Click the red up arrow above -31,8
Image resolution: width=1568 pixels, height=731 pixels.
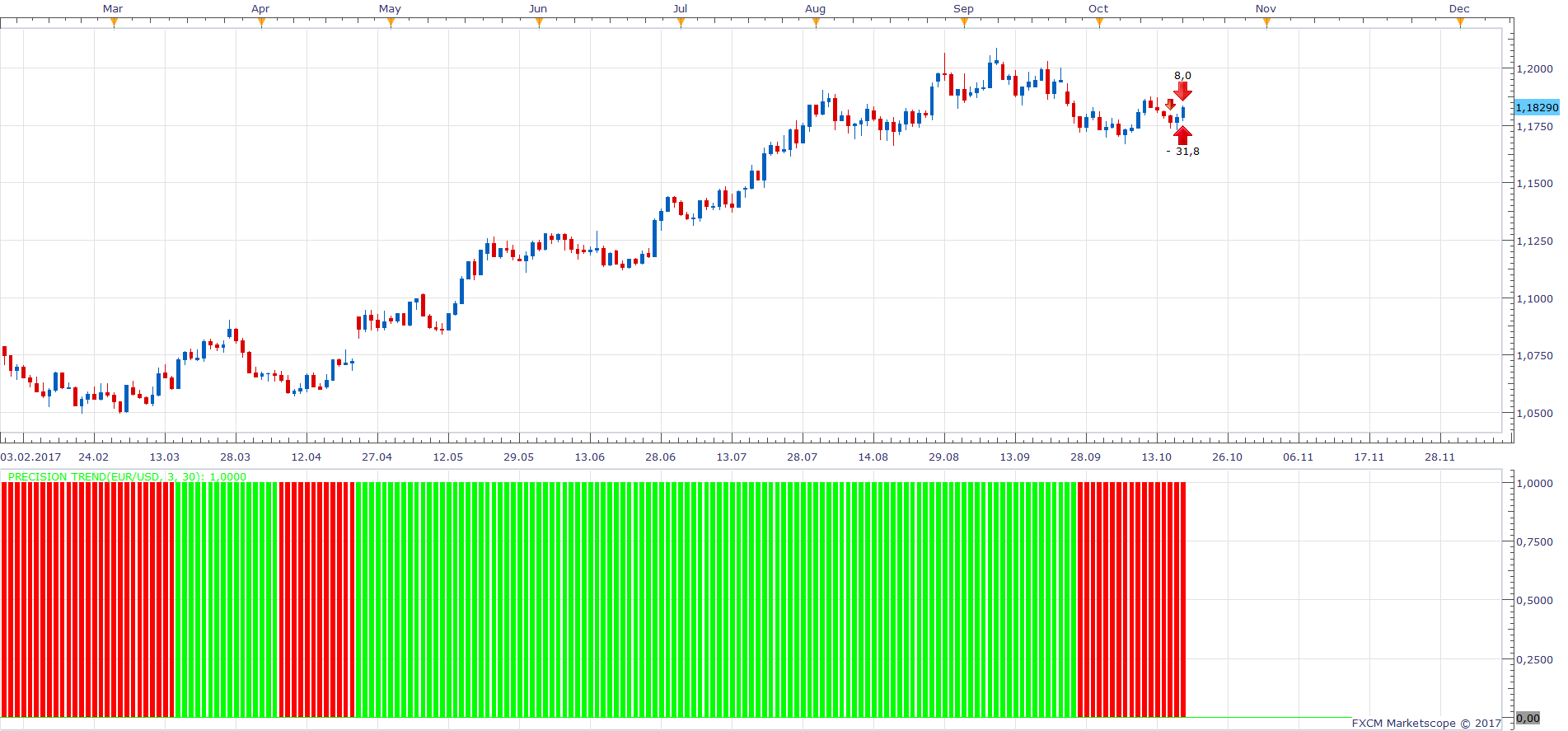1182,135
